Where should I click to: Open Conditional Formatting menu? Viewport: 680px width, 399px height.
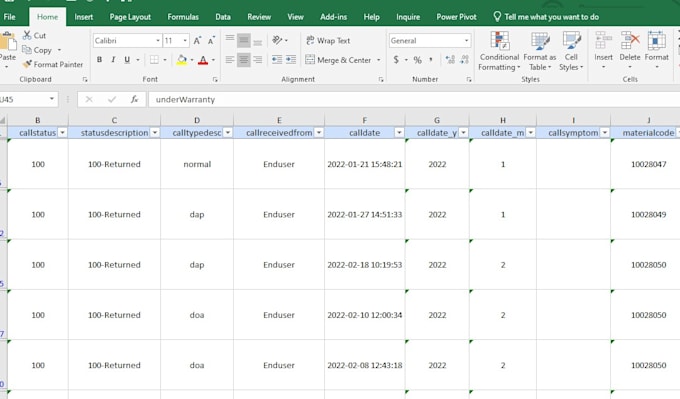[499, 51]
